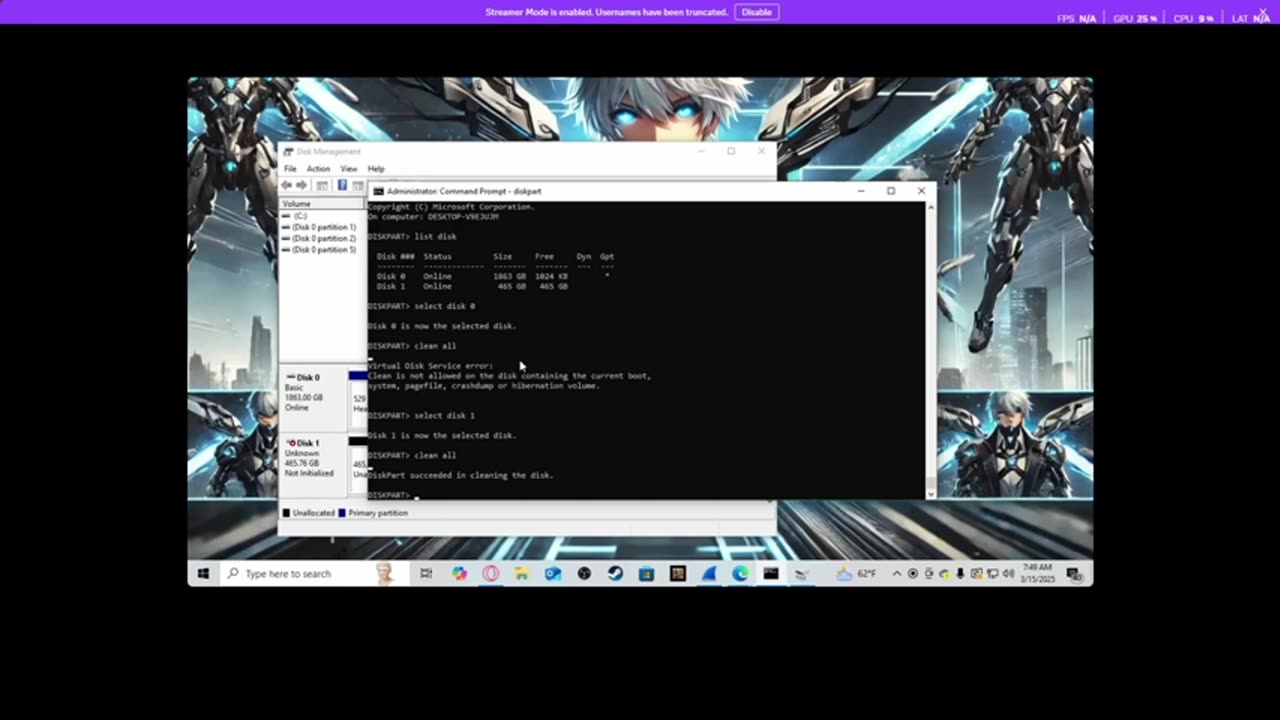Open Task View on the taskbar
The height and width of the screenshot is (720, 1280).
point(426,573)
